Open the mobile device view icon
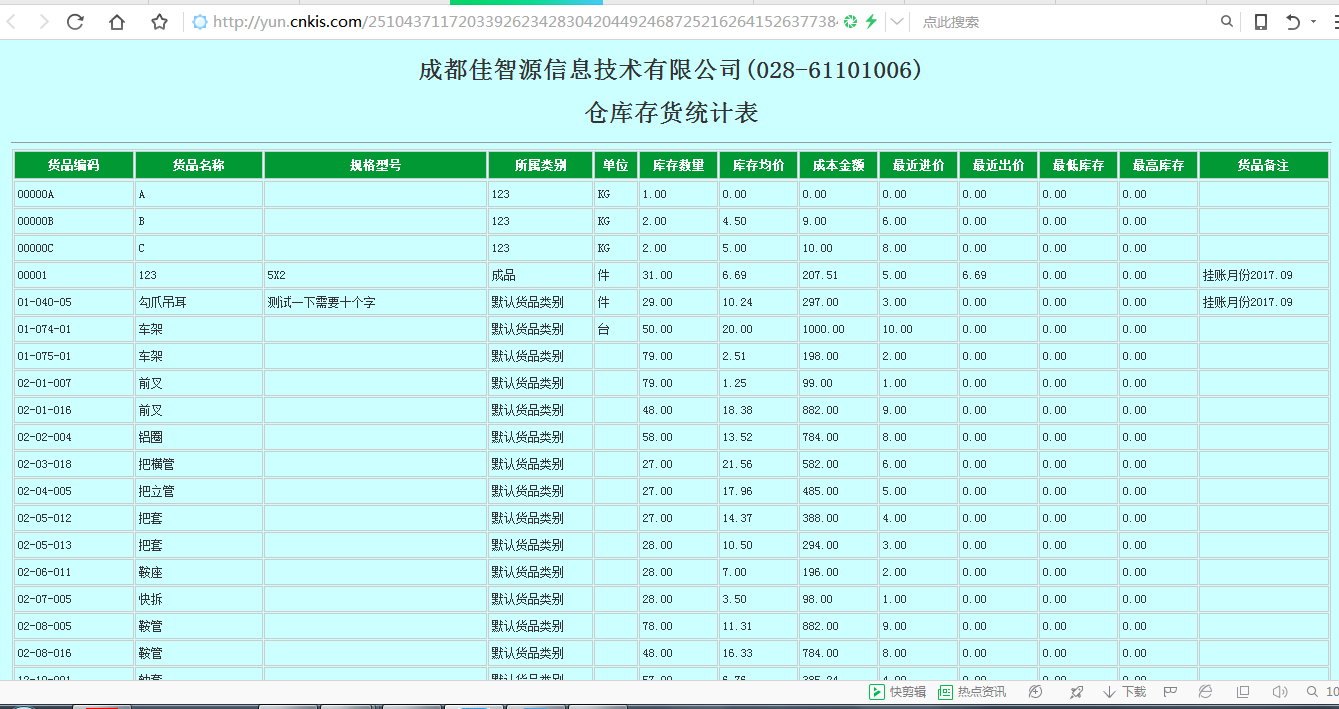Screen dimensions: 1339x709 1261,22
